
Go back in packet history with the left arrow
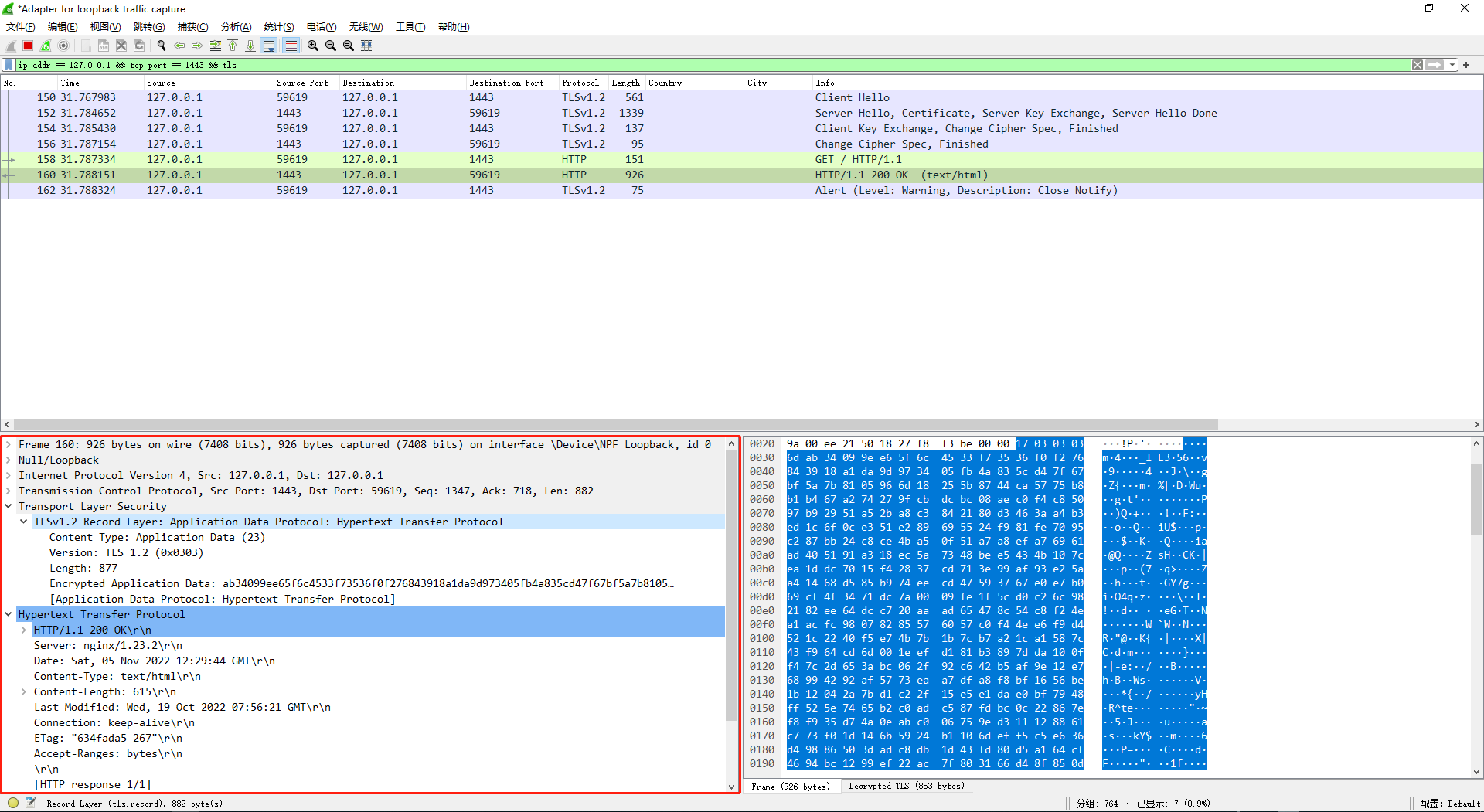(x=179, y=46)
